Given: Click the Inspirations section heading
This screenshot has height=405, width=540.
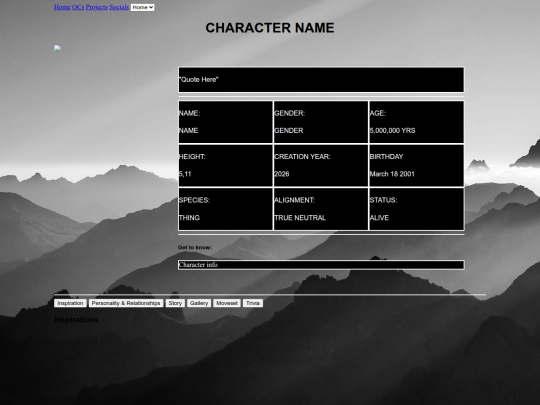Looking at the screenshot, I should (76, 320).
